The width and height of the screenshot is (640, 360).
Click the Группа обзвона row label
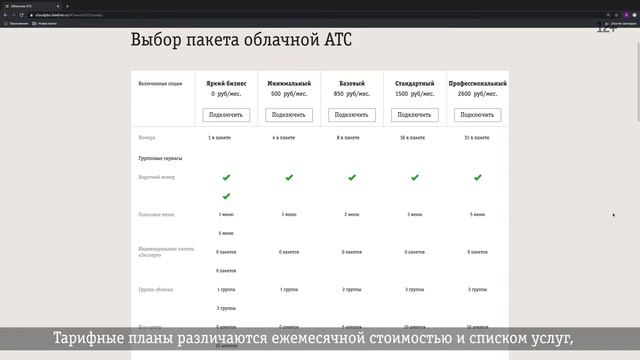click(x=156, y=290)
